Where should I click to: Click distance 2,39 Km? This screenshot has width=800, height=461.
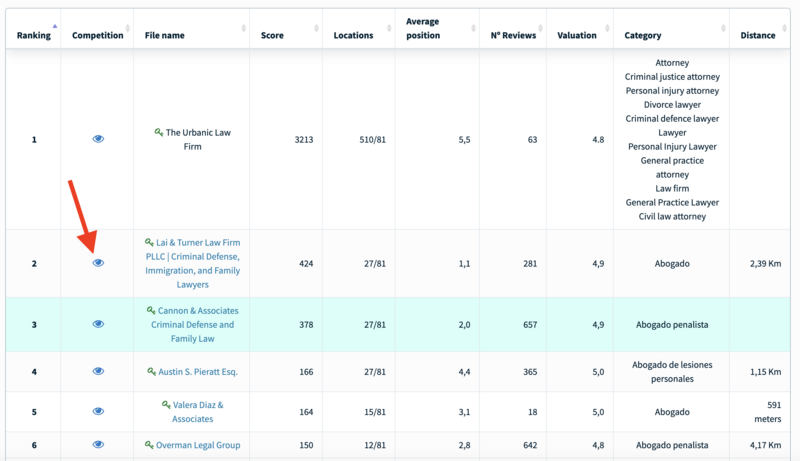pyautogui.click(x=765, y=263)
